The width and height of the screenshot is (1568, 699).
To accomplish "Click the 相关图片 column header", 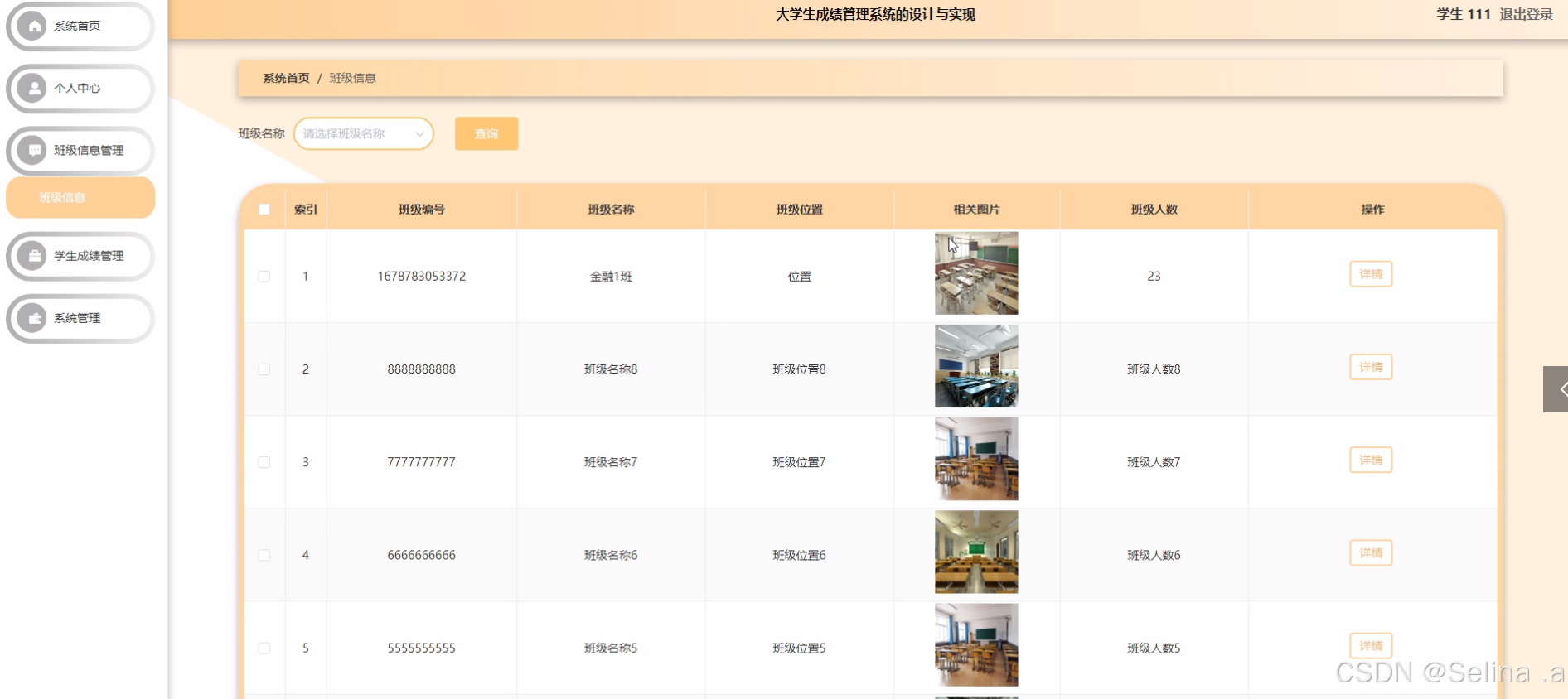I will [976, 210].
